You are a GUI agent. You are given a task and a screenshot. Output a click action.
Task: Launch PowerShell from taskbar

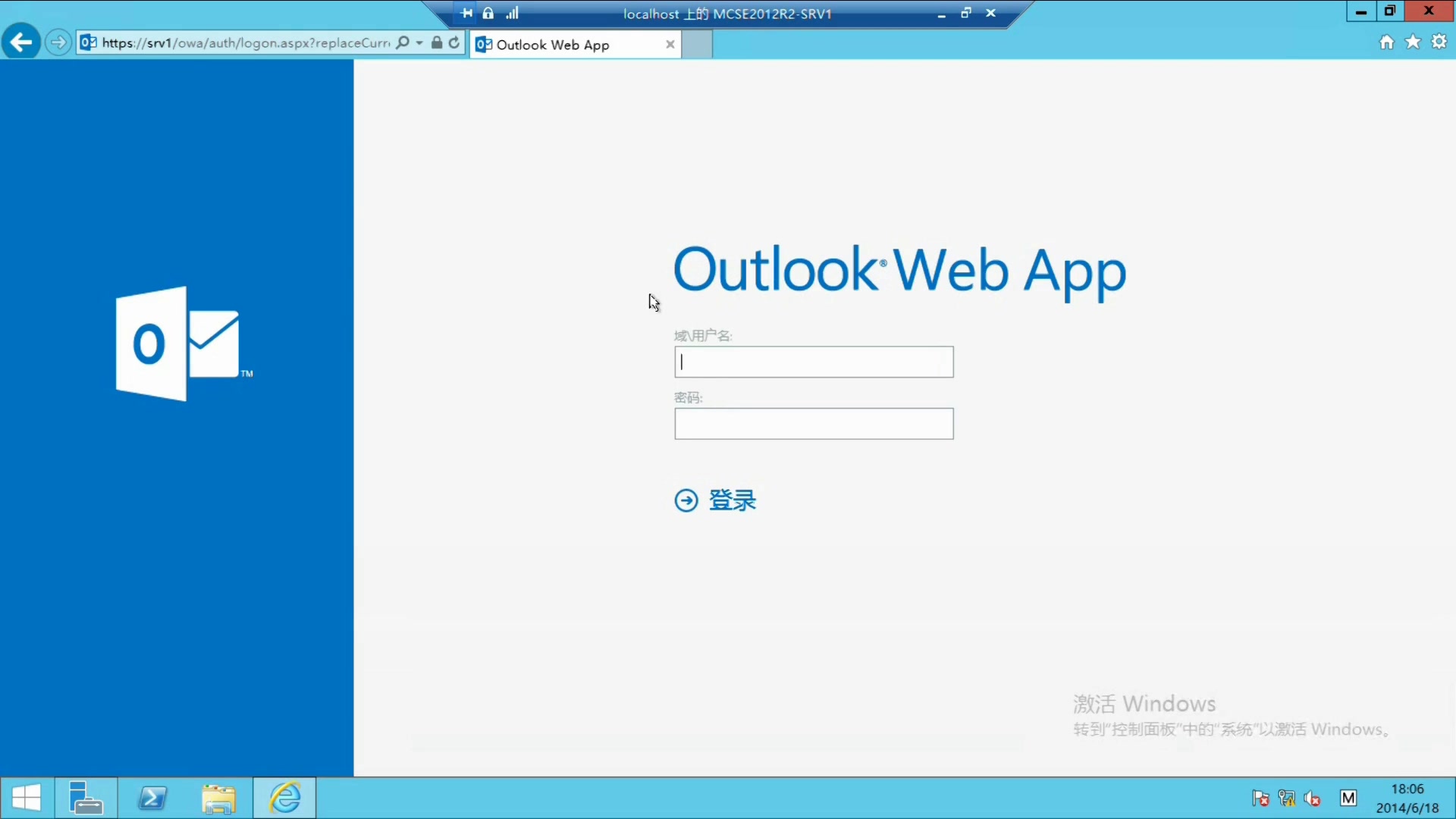click(x=152, y=798)
